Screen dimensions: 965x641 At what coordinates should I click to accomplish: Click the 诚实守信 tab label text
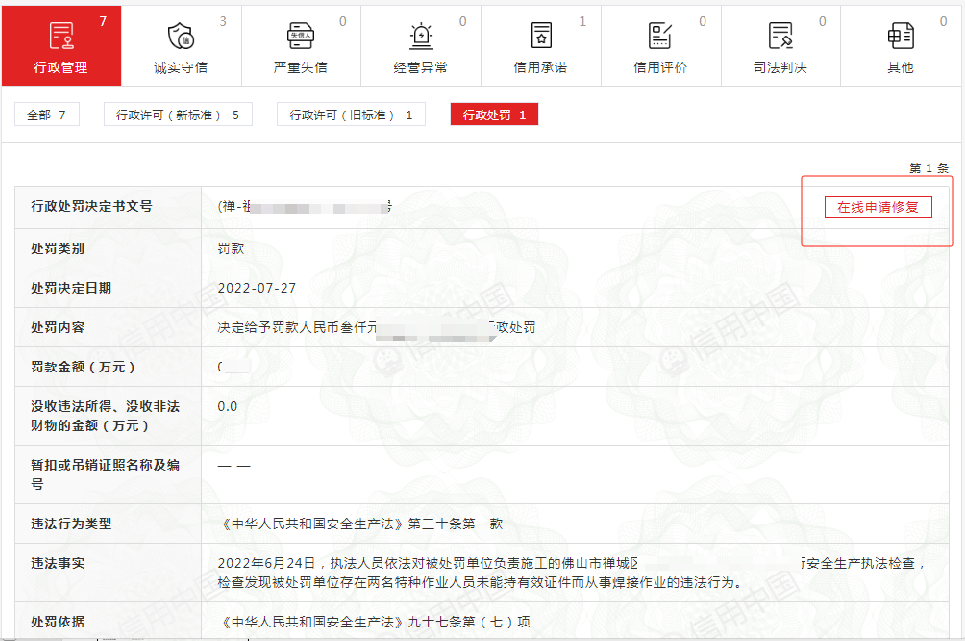click(181, 68)
